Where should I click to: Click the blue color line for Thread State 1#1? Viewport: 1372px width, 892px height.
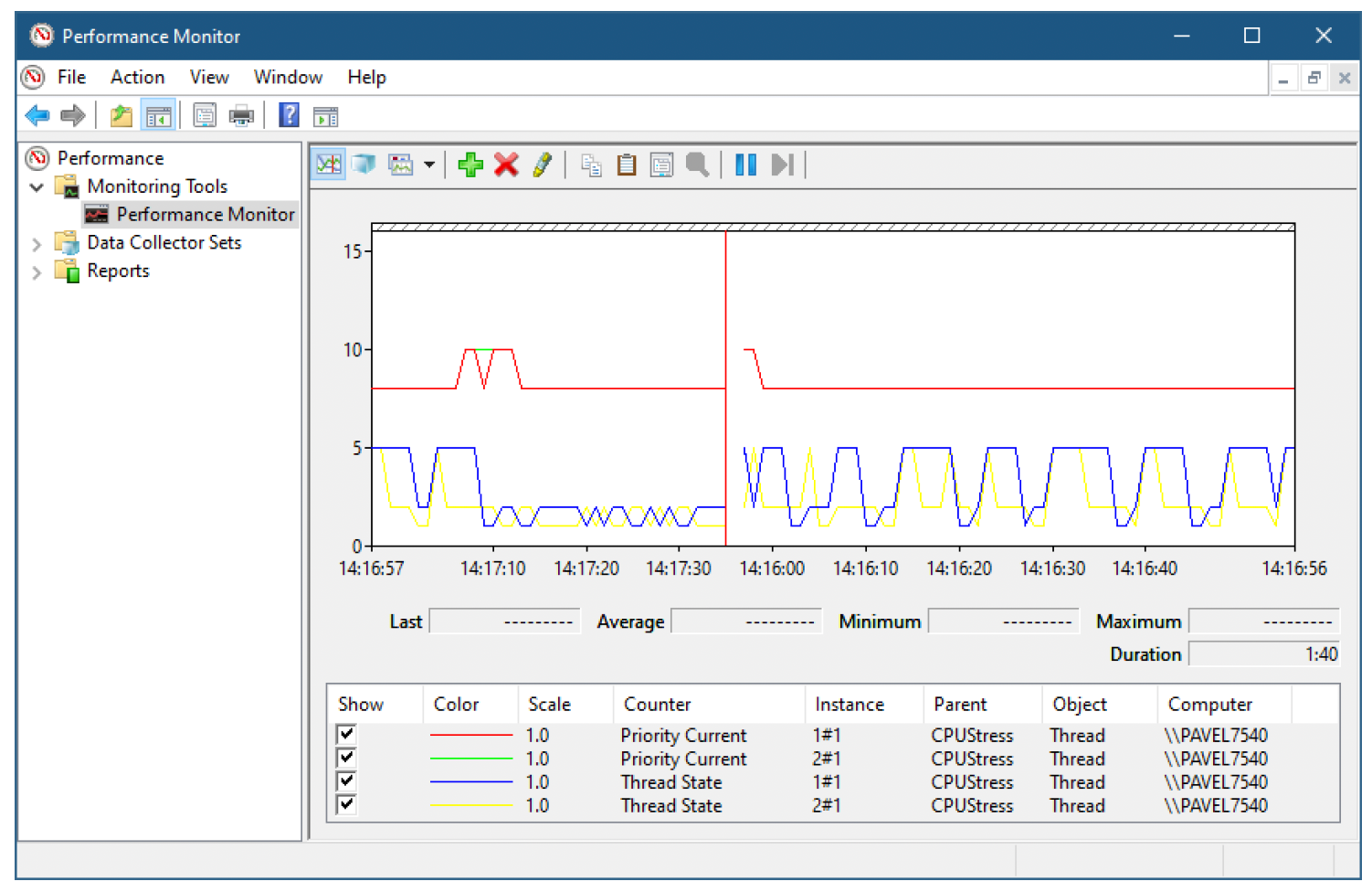click(x=471, y=782)
